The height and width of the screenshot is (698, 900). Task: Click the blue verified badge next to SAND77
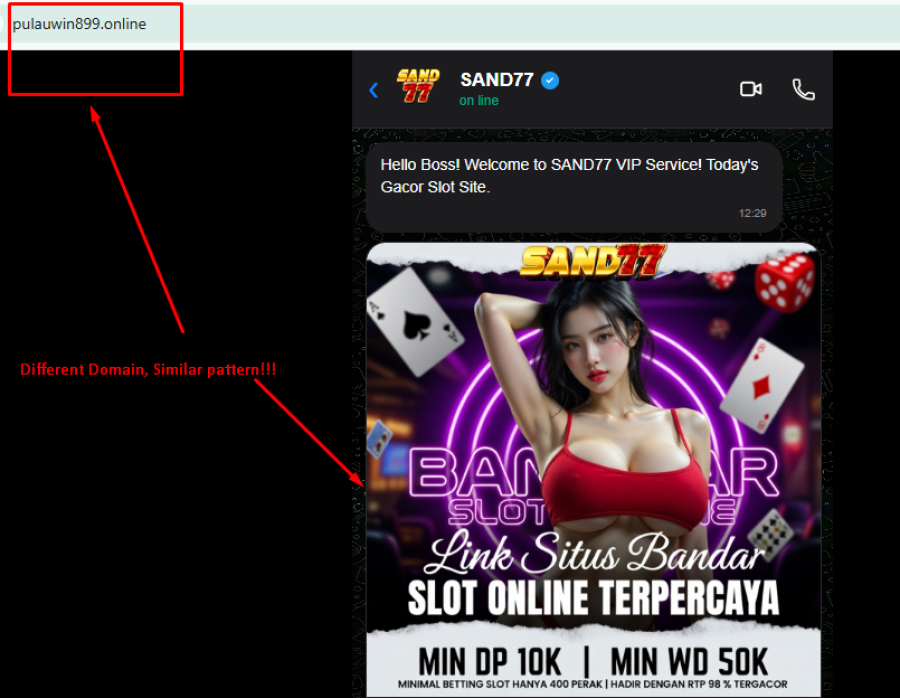550,80
